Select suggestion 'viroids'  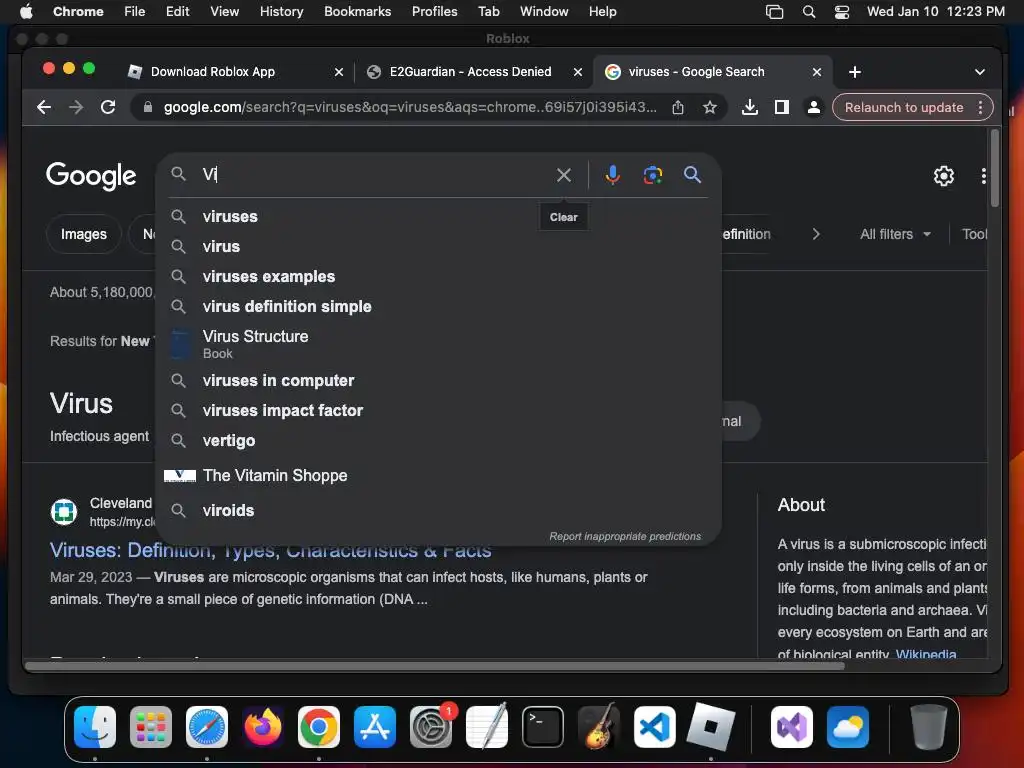(x=438, y=510)
